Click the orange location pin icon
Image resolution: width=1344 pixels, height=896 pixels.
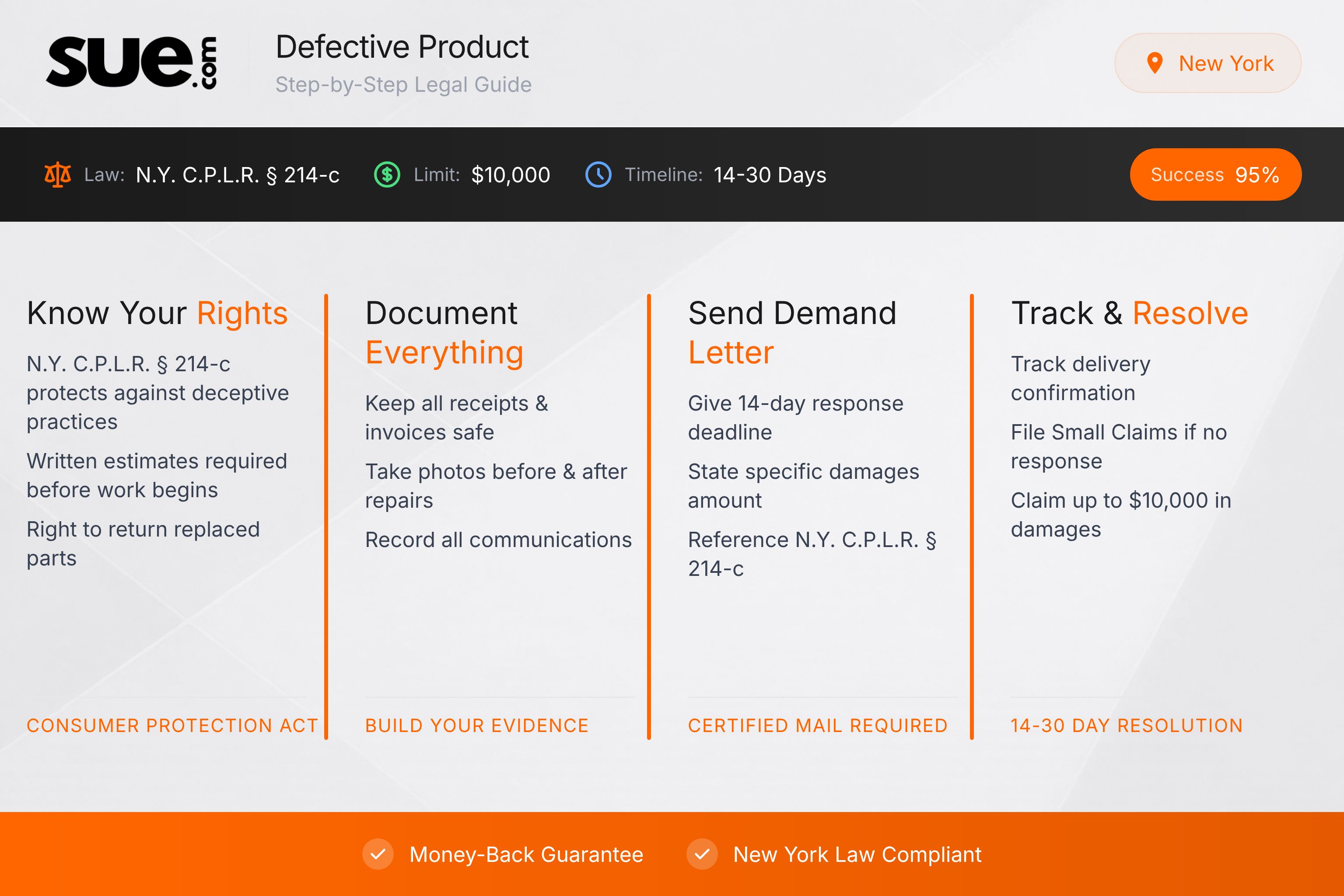coord(1155,63)
